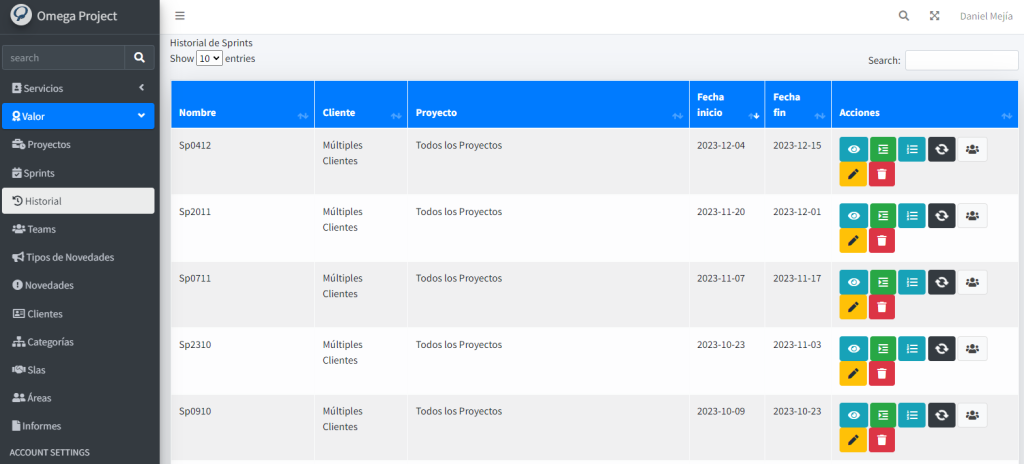Click the sidebar search submit button
Screen dimensions: 1024x464
[x=140, y=58]
